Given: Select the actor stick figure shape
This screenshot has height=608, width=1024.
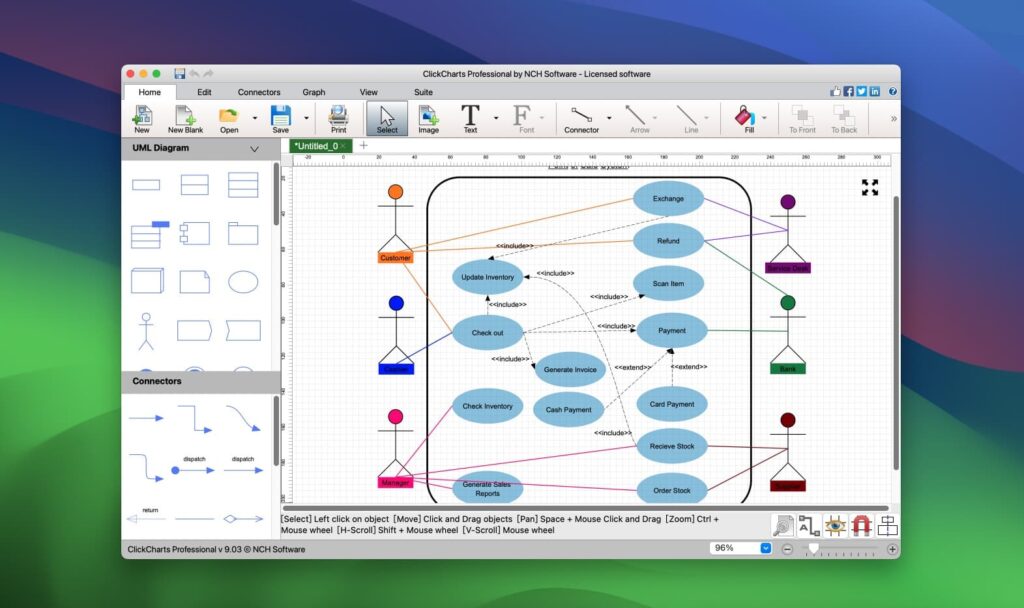Looking at the screenshot, I should point(146,331).
